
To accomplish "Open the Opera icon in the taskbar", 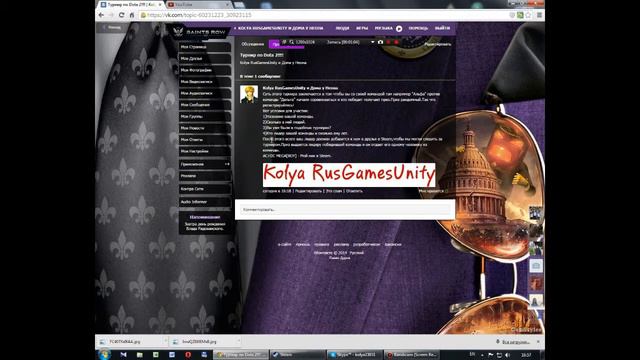I will [188, 355].
